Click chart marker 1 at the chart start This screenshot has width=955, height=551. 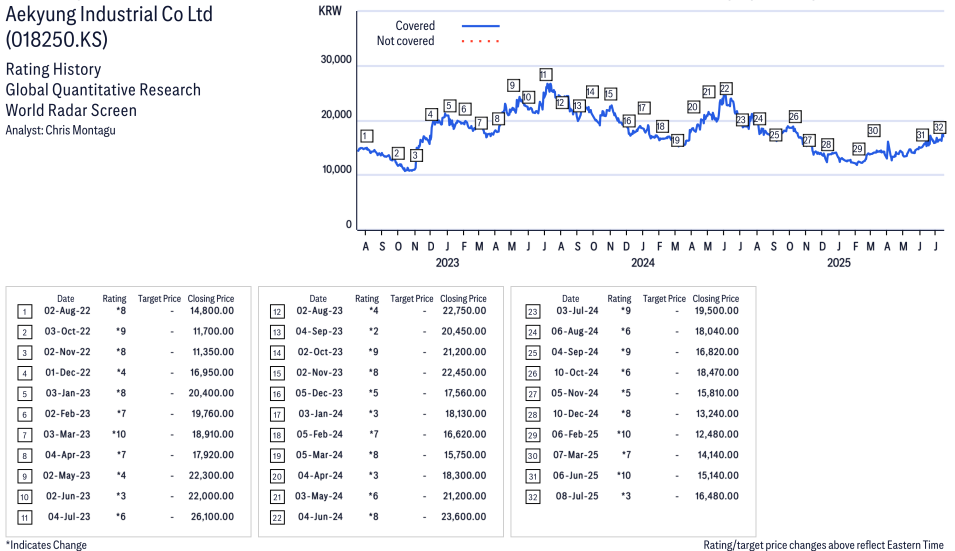[x=366, y=136]
